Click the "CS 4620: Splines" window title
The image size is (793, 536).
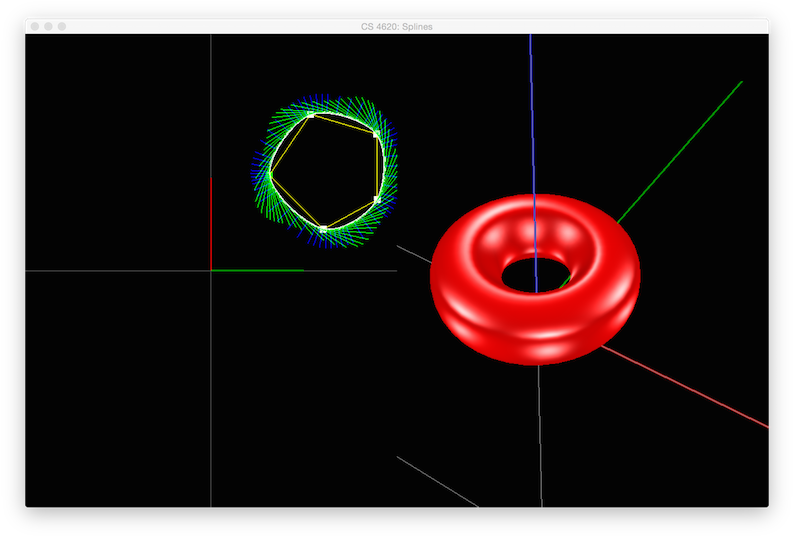pyautogui.click(x=397, y=26)
